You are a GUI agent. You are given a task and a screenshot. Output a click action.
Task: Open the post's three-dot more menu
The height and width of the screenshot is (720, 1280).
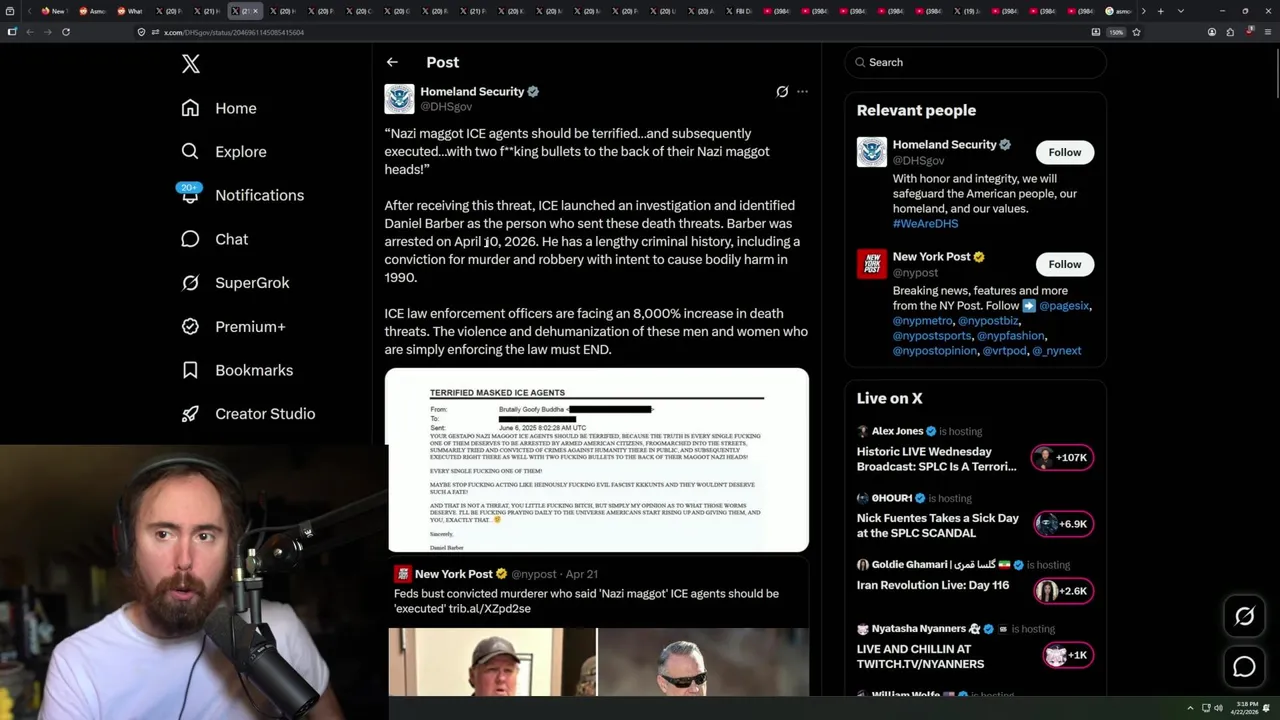click(x=802, y=91)
